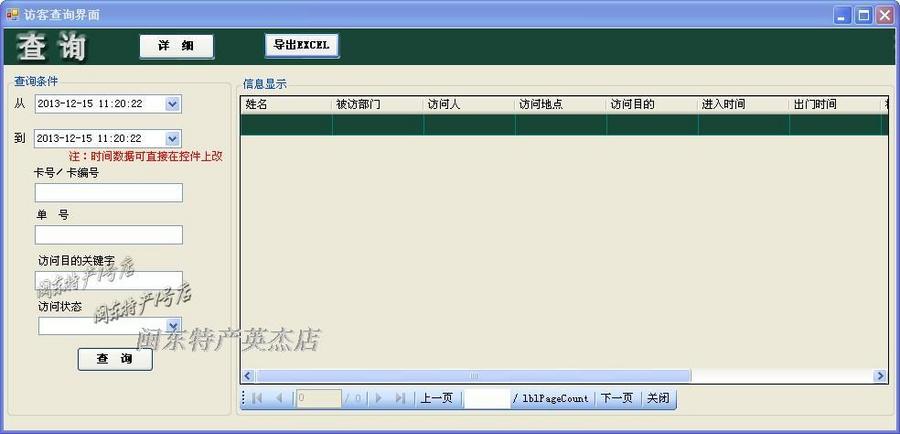The width and height of the screenshot is (900, 434).
Task: Expand the 访问状态 combo box
Action: [173, 326]
